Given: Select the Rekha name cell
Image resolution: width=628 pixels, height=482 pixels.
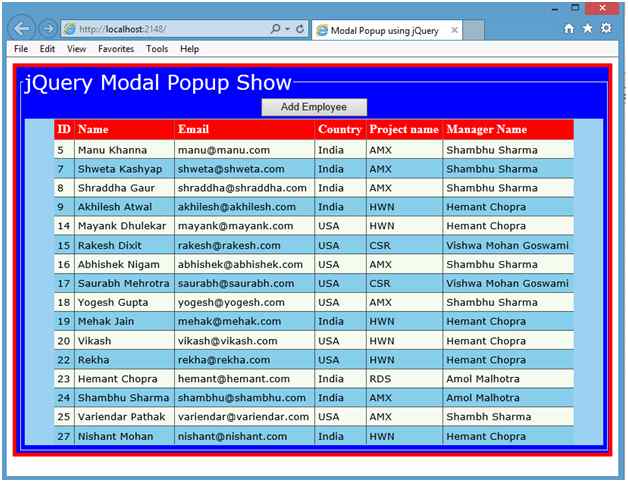Looking at the screenshot, I should [x=124, y=360].
